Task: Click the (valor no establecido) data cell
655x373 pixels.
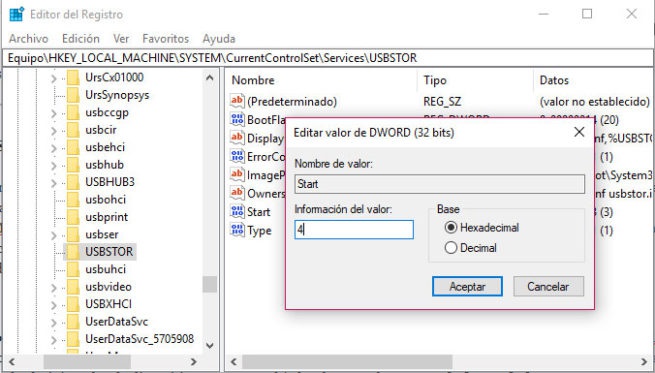Action: coord(594,101)
